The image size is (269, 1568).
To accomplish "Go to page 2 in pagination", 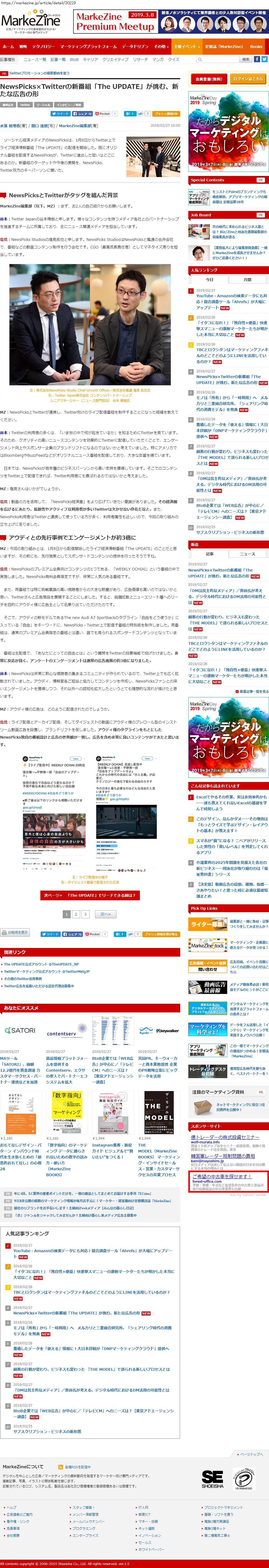I will [x=75, y=914].
